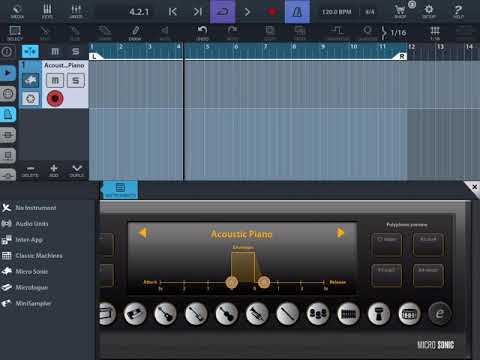The width and height of the screenshot is (480, 360).
Task: Toggle the highlighted blue button above the track list
Action: click(x=30, y=52)
